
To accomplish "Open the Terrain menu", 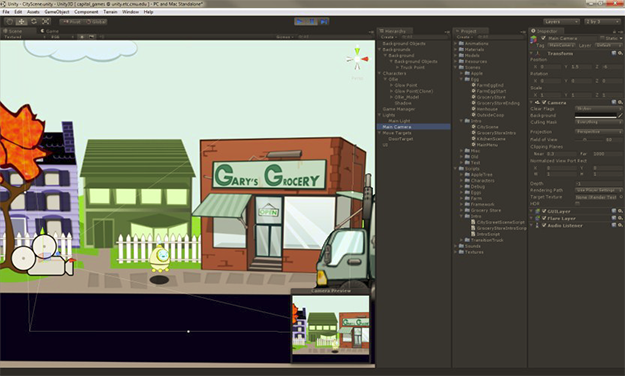I will pos(110,12).
